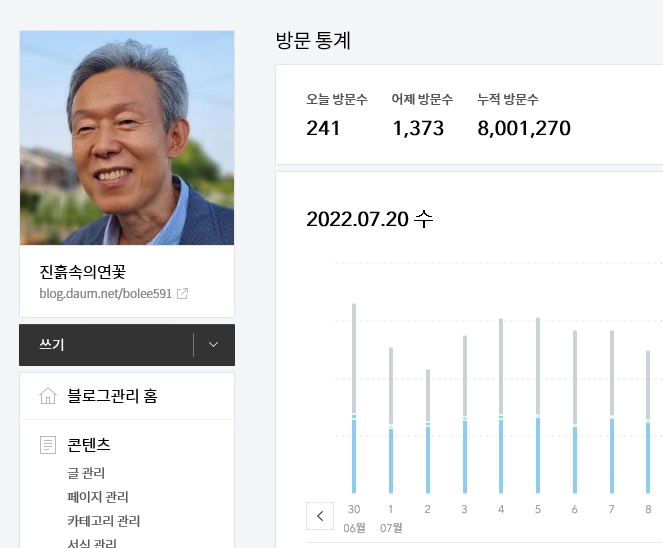Open blog.daum.net/bolee591 link
This screenshot has width=663, height=548.
(105, 293)
